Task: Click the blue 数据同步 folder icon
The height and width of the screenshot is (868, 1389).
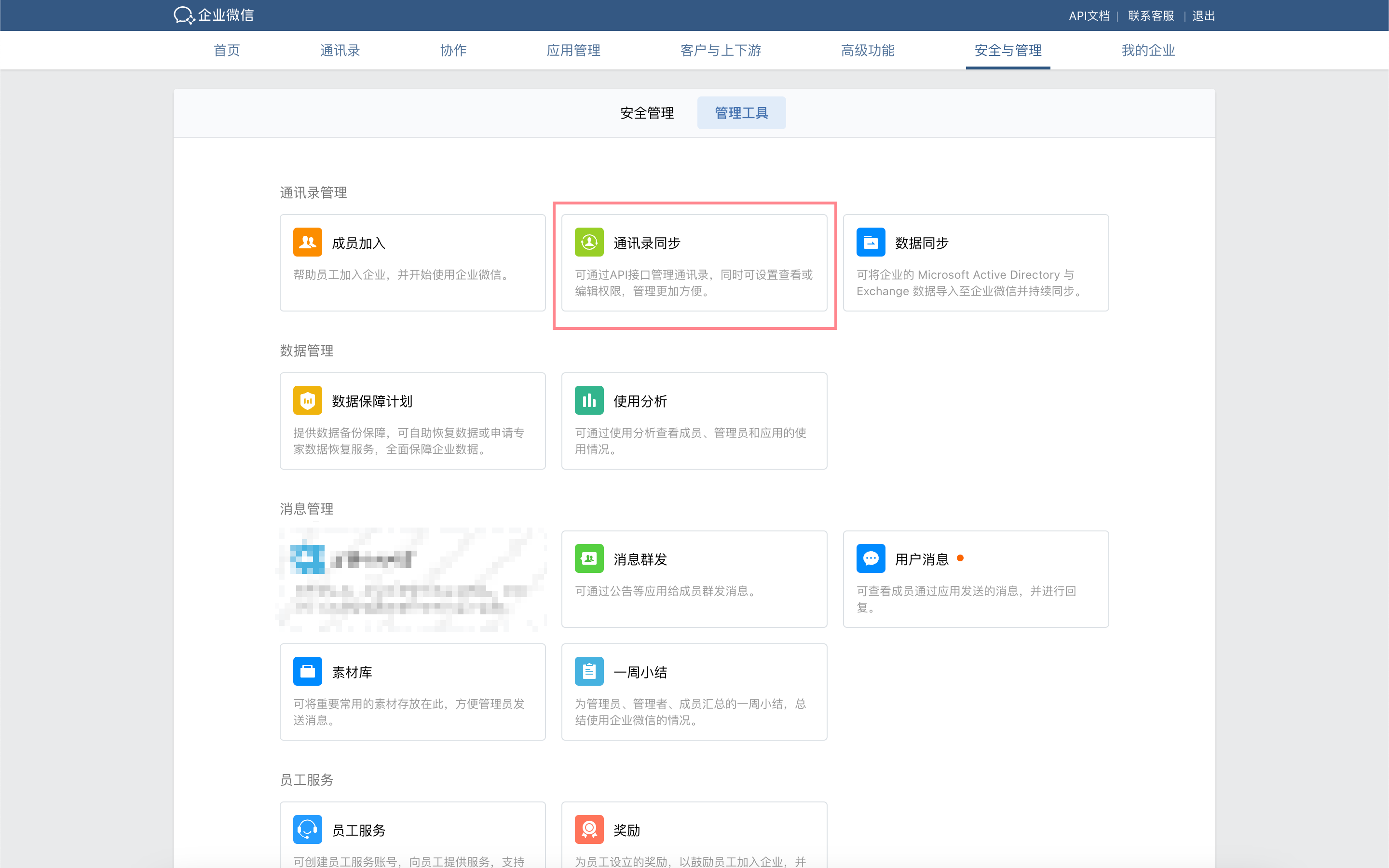Action: point(870,242)
